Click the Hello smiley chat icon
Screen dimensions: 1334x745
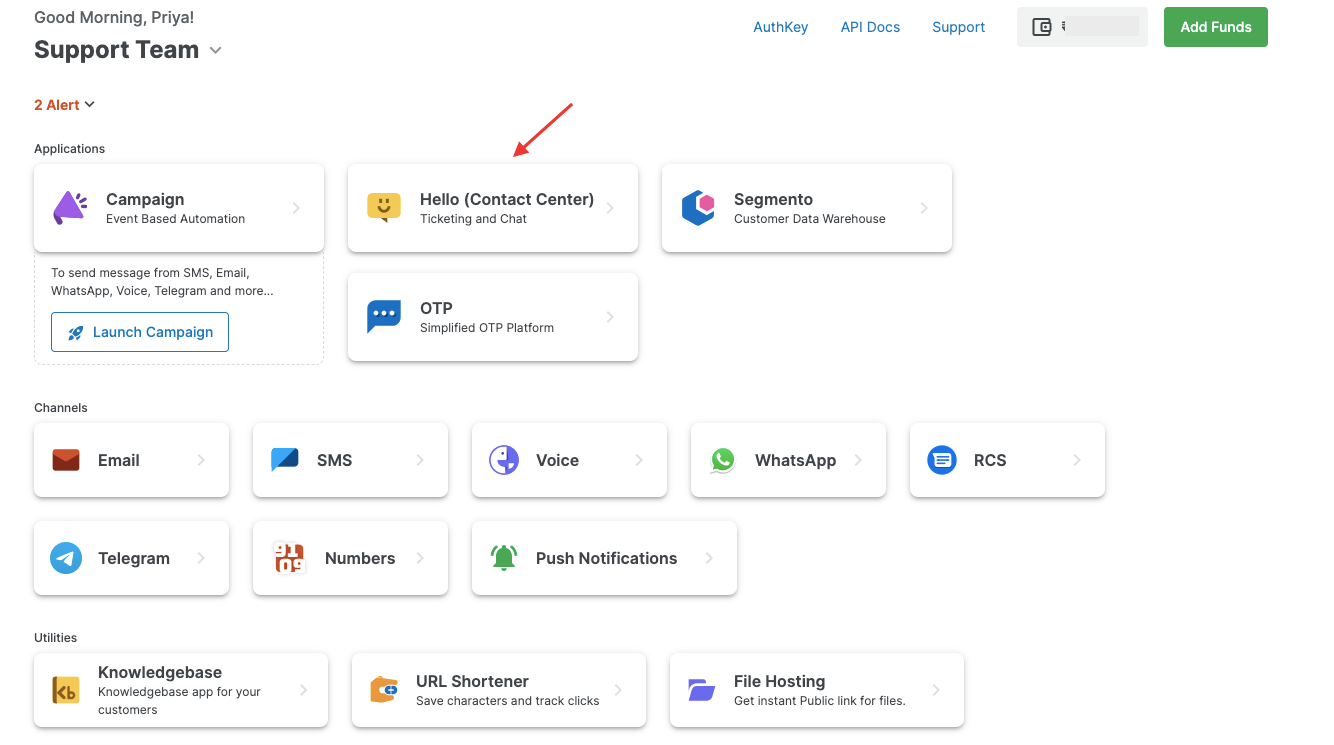point(384,208)
